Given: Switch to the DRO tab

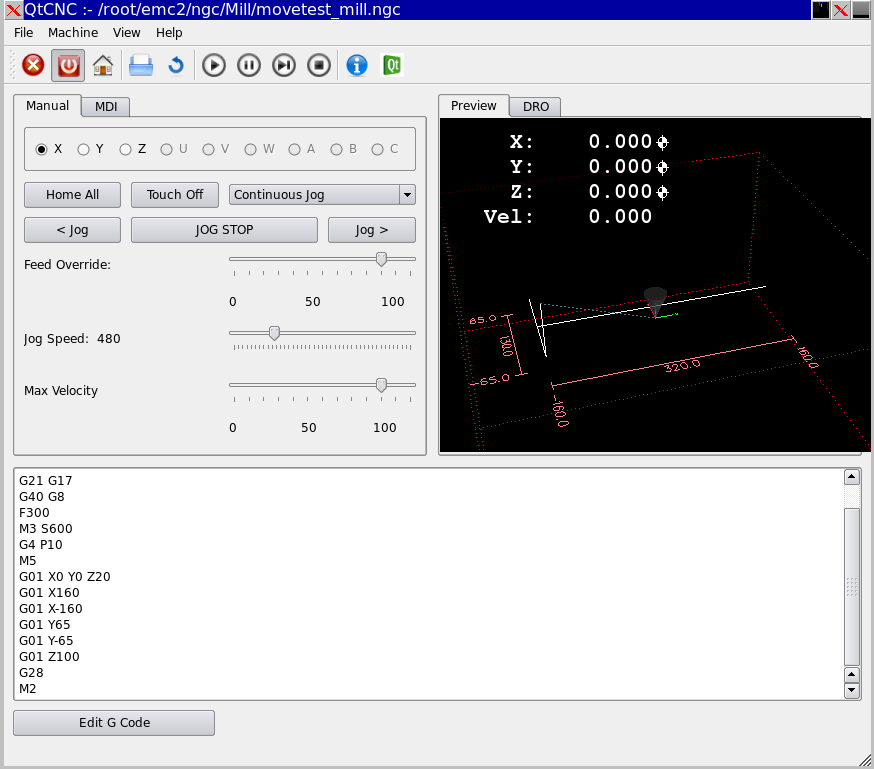Looking at the screenshot, I should pos(535,107).
